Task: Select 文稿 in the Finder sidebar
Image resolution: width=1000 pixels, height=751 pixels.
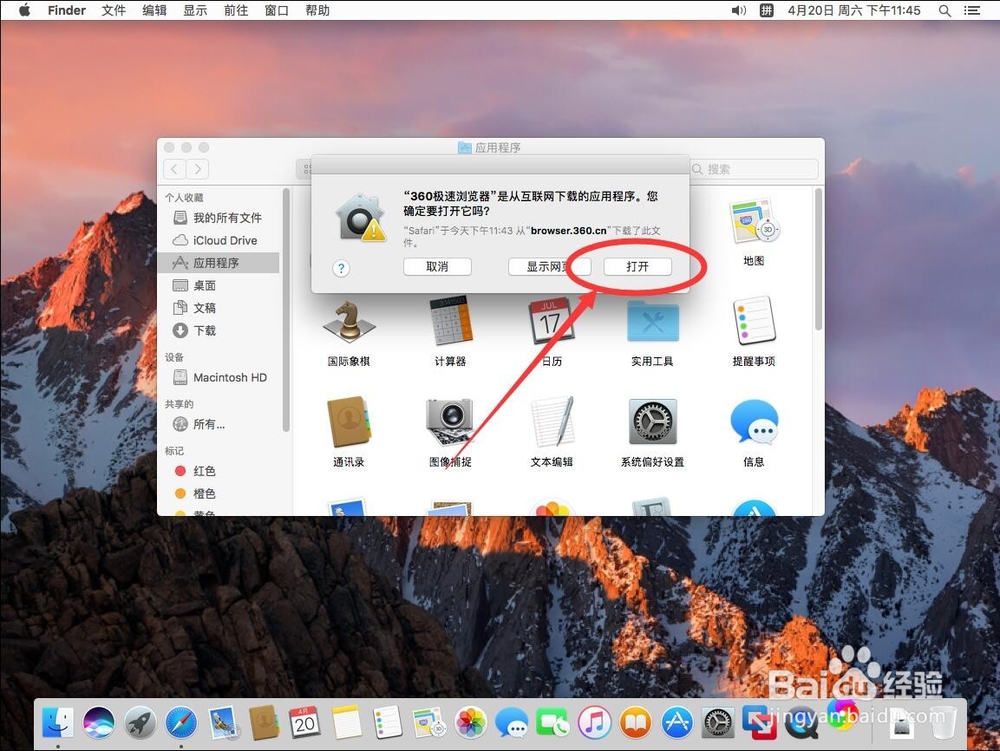Action: (x=218, y=308)
